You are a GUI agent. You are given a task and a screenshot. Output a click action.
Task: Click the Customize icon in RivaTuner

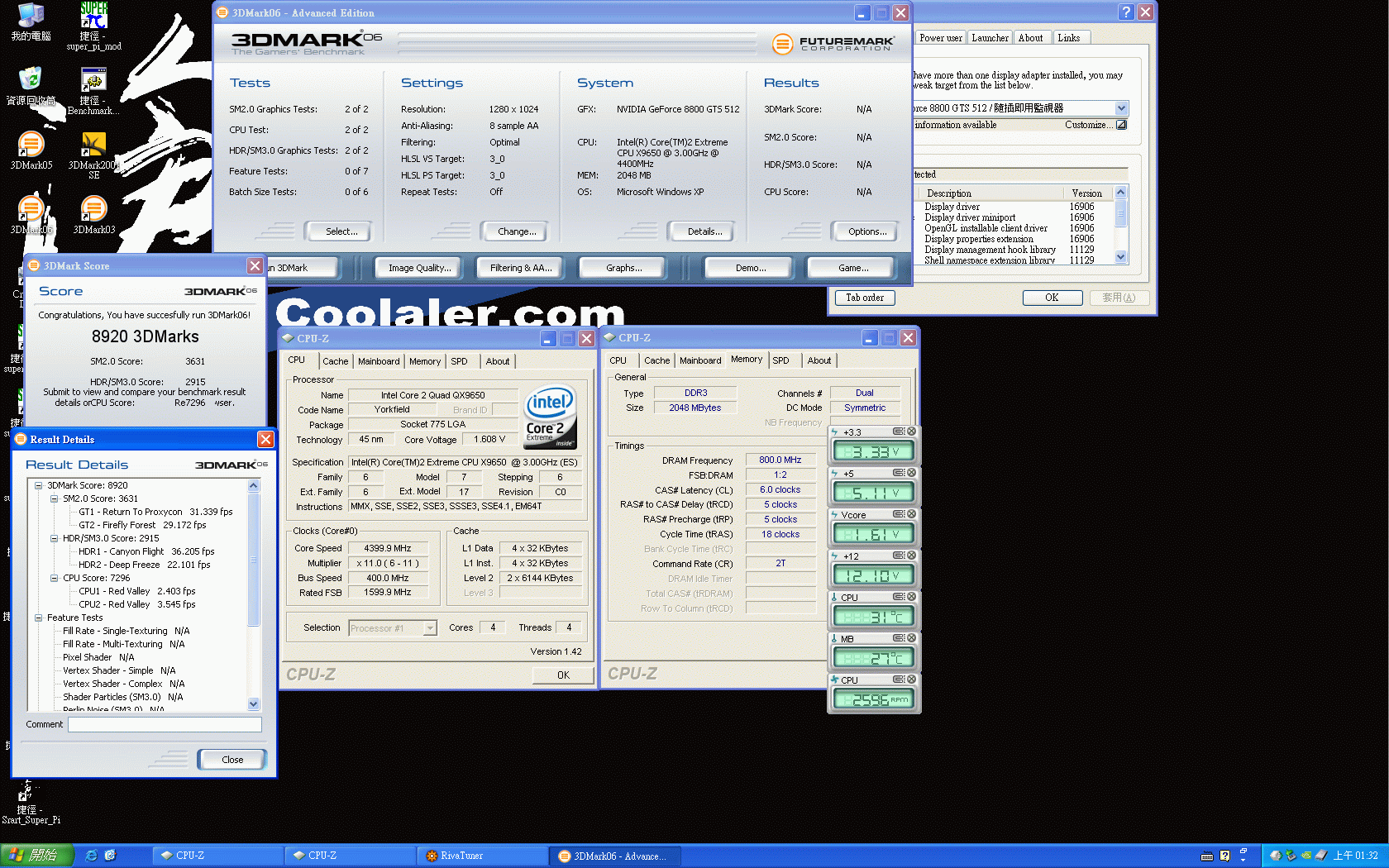click(x=1121, y=125)
